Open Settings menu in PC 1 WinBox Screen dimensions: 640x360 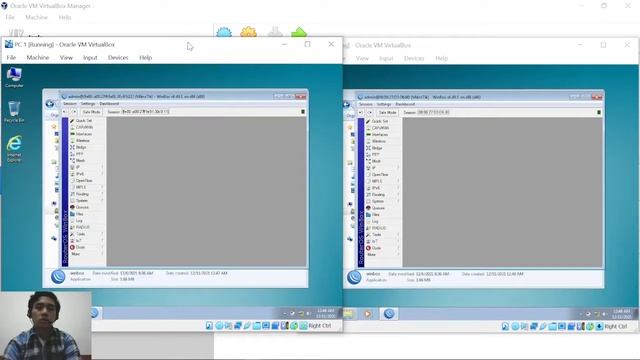88,104
